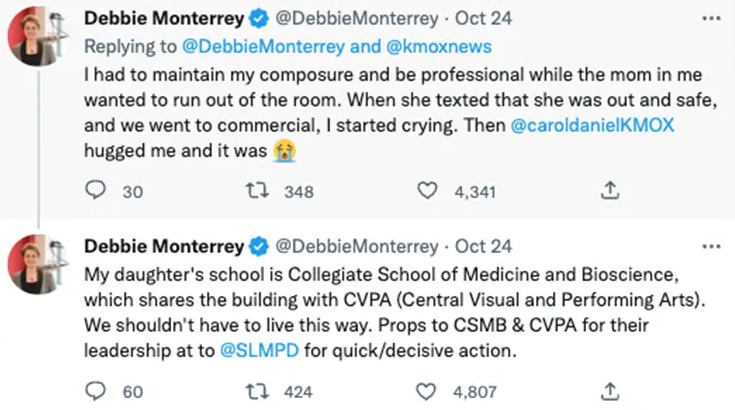The image size is (735, 410).
Task: Like the first tweet with 4,341 likes
Action: 428,192
